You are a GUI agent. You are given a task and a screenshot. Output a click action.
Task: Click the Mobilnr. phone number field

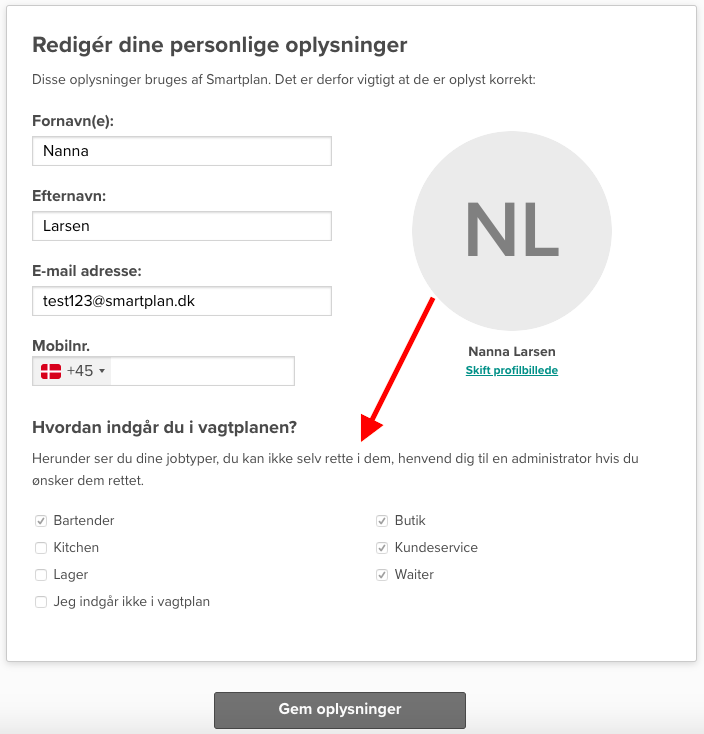click(203, 371)
